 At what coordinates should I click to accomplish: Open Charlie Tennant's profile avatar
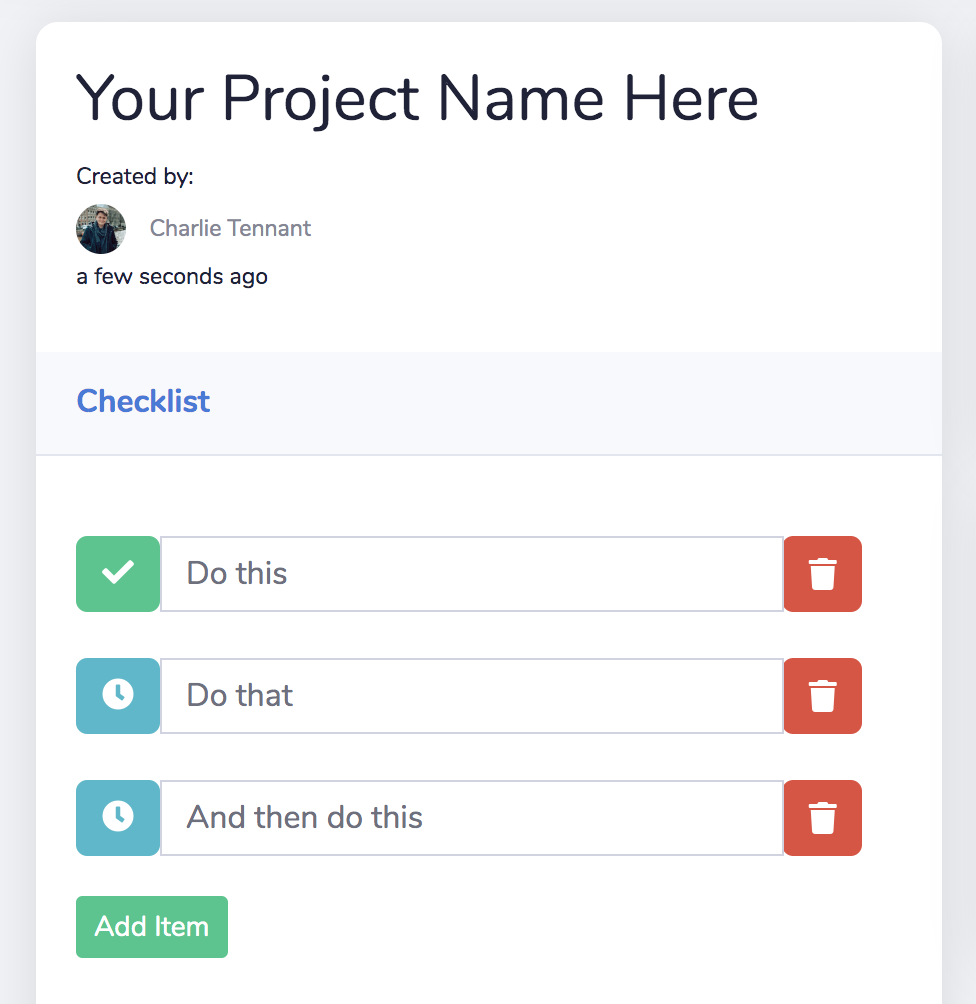[x=101, y=229]
